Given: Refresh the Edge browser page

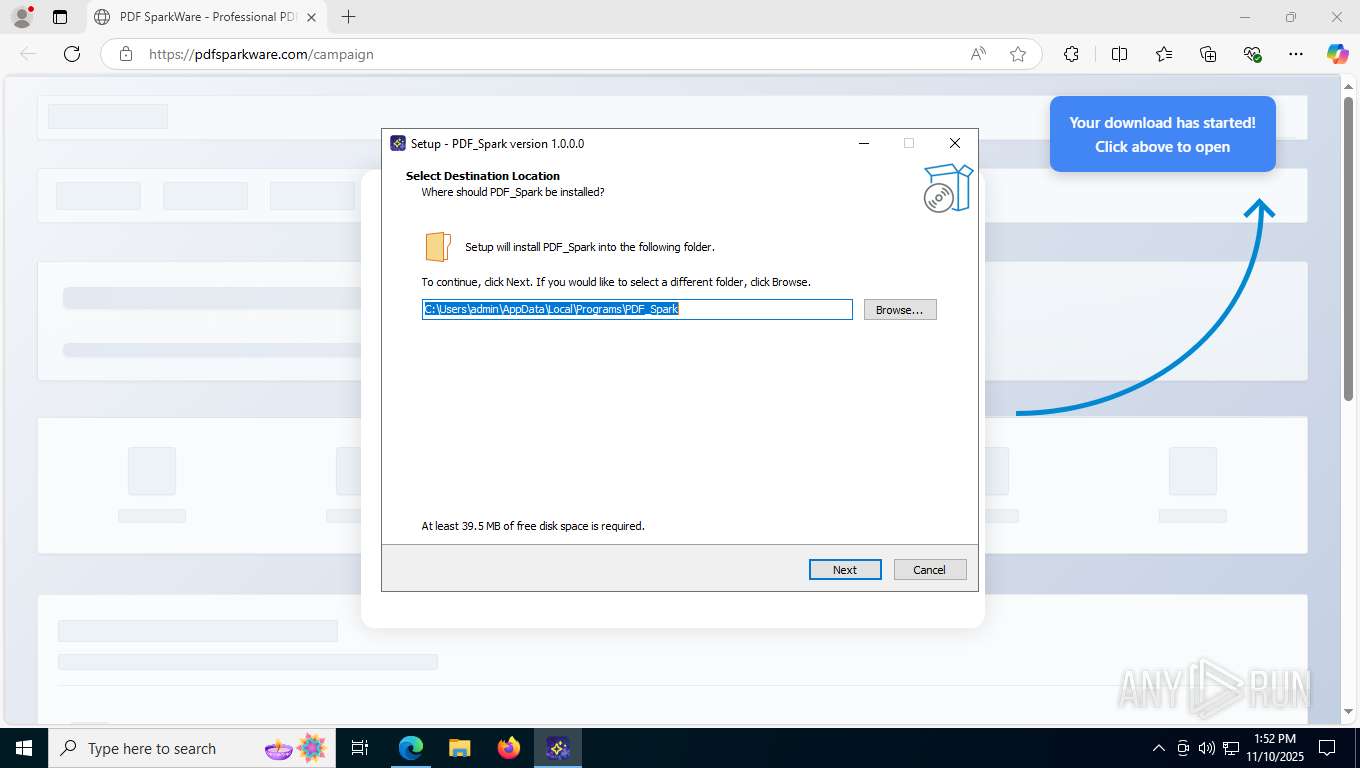Looking at the screenshot, I should [72, 54].
